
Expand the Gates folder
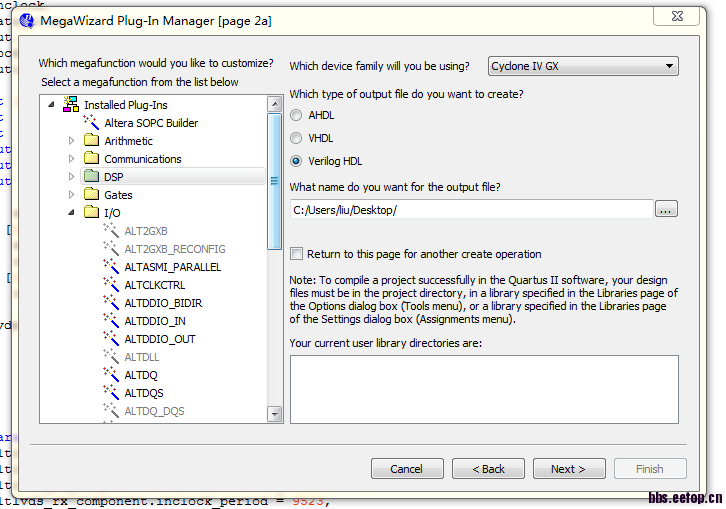click(x=72, y=195)
